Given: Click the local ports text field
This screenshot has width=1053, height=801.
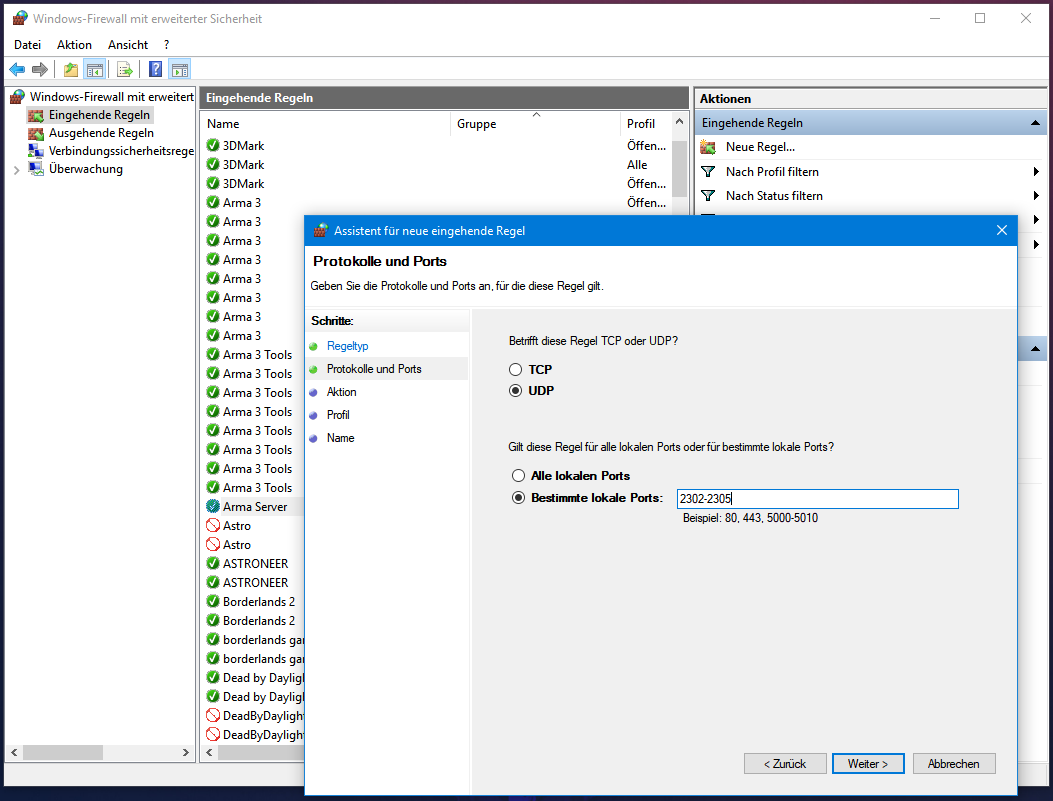Looking at the screenshot, I should [817, 498].
